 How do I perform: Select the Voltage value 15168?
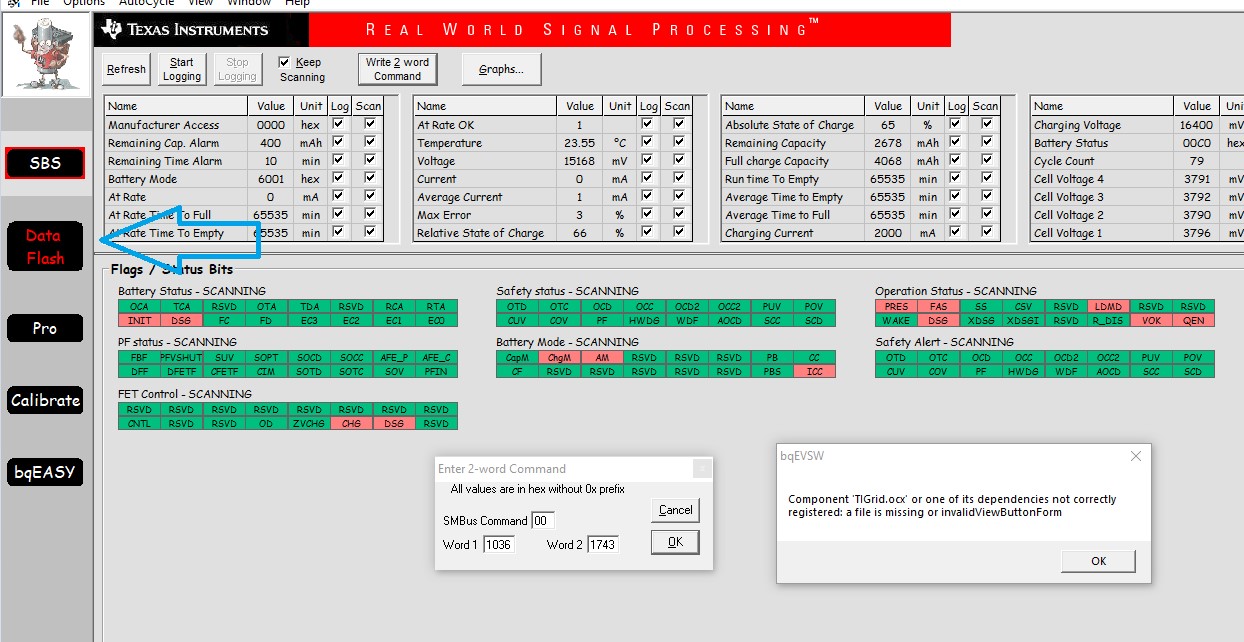coord(580,161)
